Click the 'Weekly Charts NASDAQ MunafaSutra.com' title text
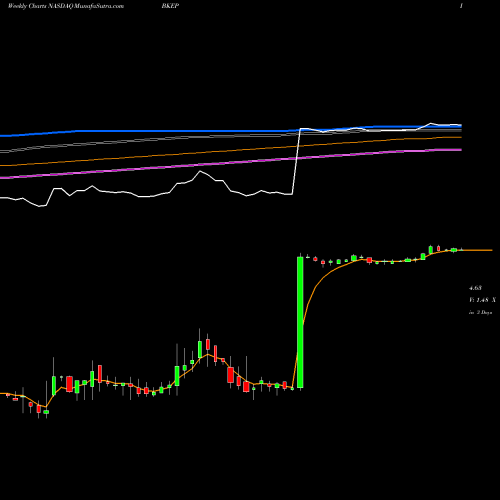The width and height of the screenshot is (500, 500). coord(66,6)
